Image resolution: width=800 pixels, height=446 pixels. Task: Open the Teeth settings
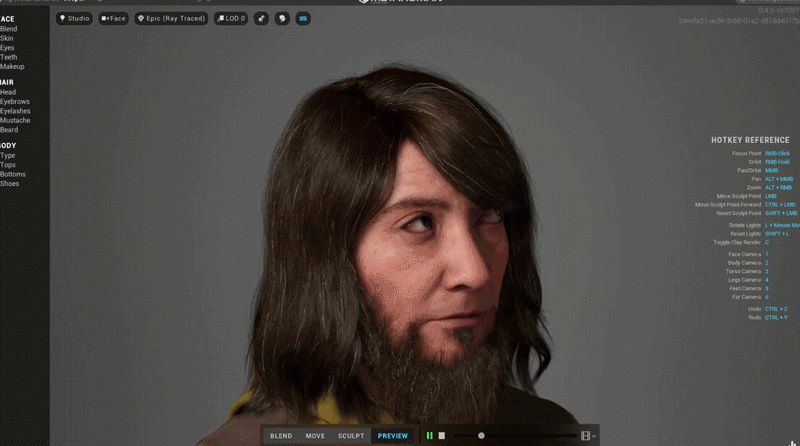click(x=9, y=57)
